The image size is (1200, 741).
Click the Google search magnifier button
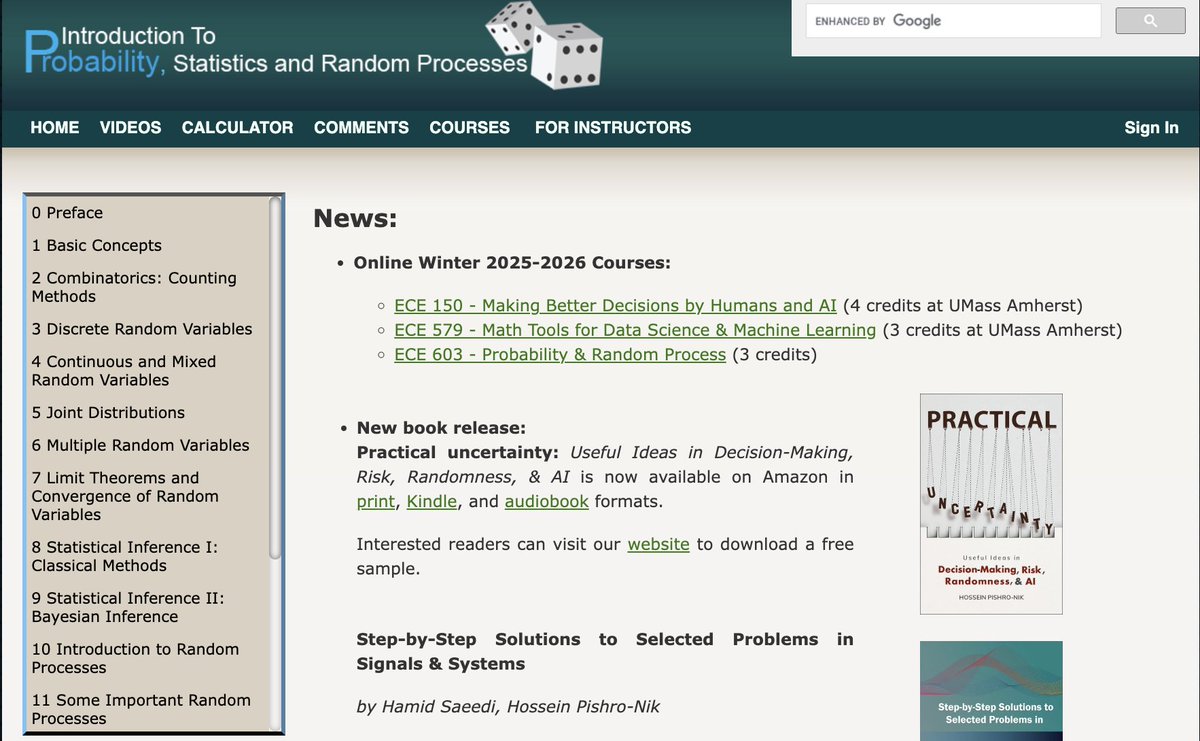click(1149, 21)
